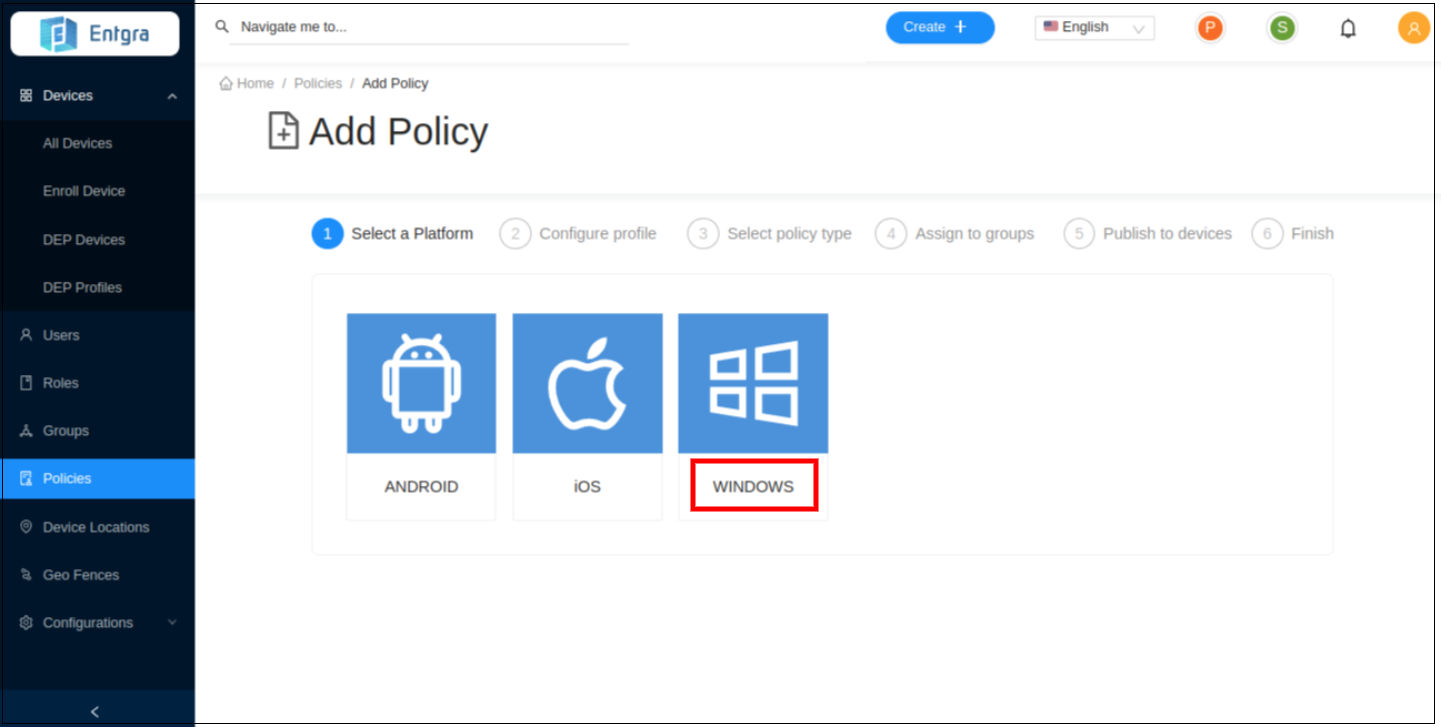1441x727 pixels.
Task: Click the home icon in breadcrumb
Action: click(x=226, y=83)
